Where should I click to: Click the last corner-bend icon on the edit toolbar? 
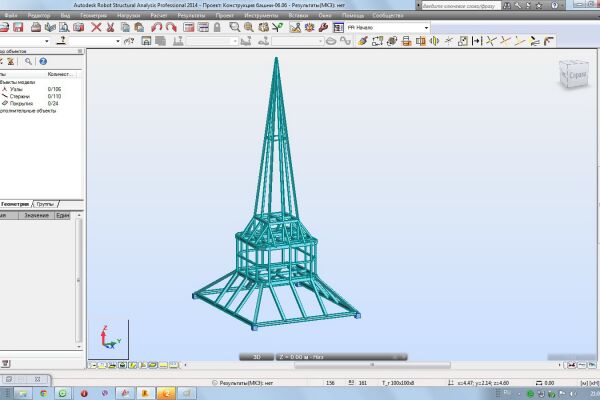(x=549, y=41)
